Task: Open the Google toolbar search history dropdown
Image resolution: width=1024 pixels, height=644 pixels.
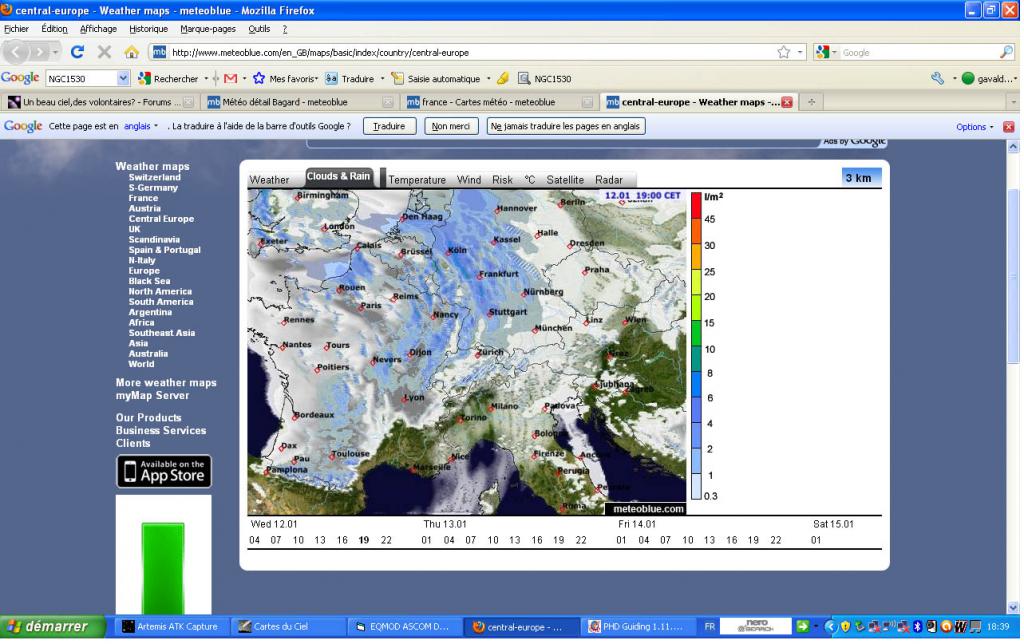Action: tap(123, 78)
